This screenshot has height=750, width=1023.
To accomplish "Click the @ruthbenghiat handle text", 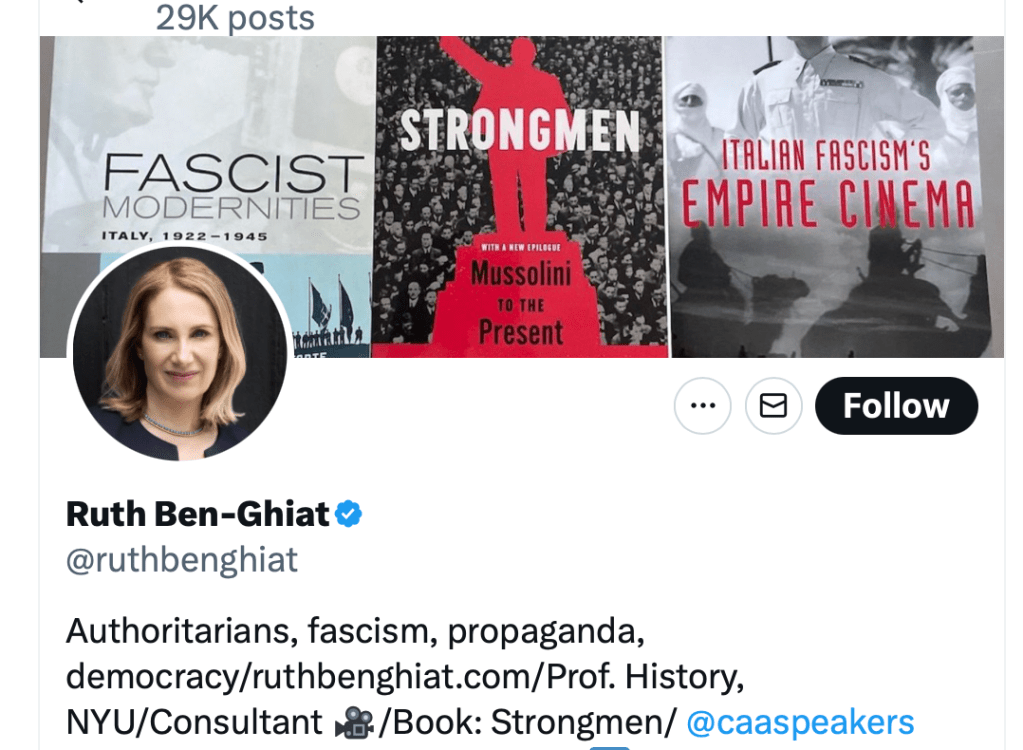I will coord(182,560).
